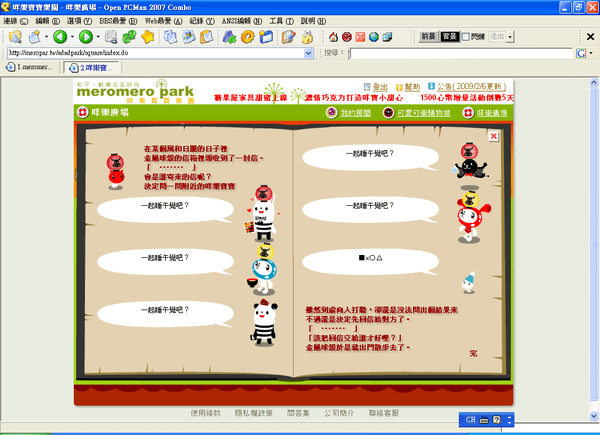Click the blue folder toolbar icon
The height and width of the screenshot is (435, 600).
pyautogui.click(x=266, y=37)
